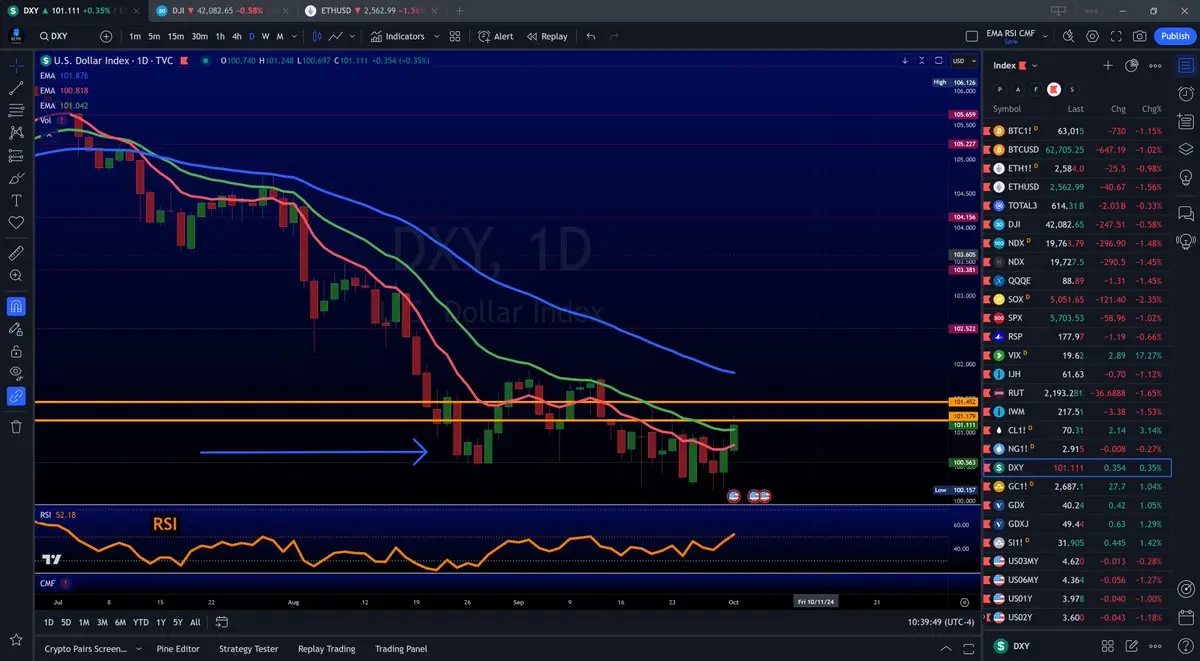Open the Fibonacci retracement tools

click(x=16, y=110)
